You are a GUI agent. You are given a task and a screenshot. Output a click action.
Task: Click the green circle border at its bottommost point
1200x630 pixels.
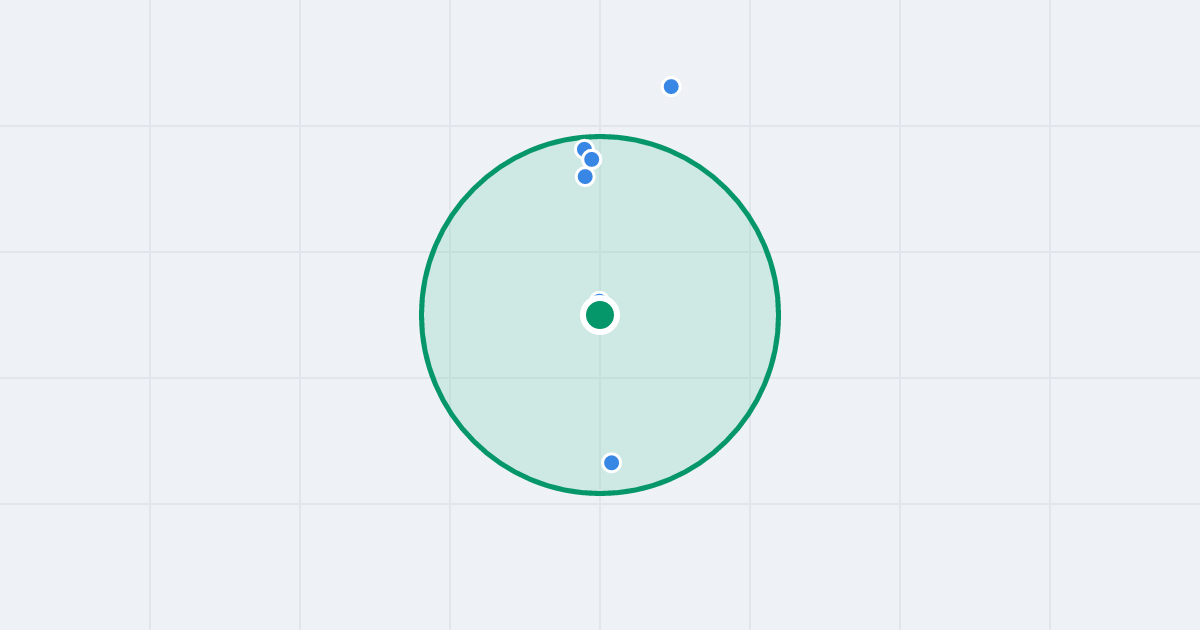[x=600, y=493]
